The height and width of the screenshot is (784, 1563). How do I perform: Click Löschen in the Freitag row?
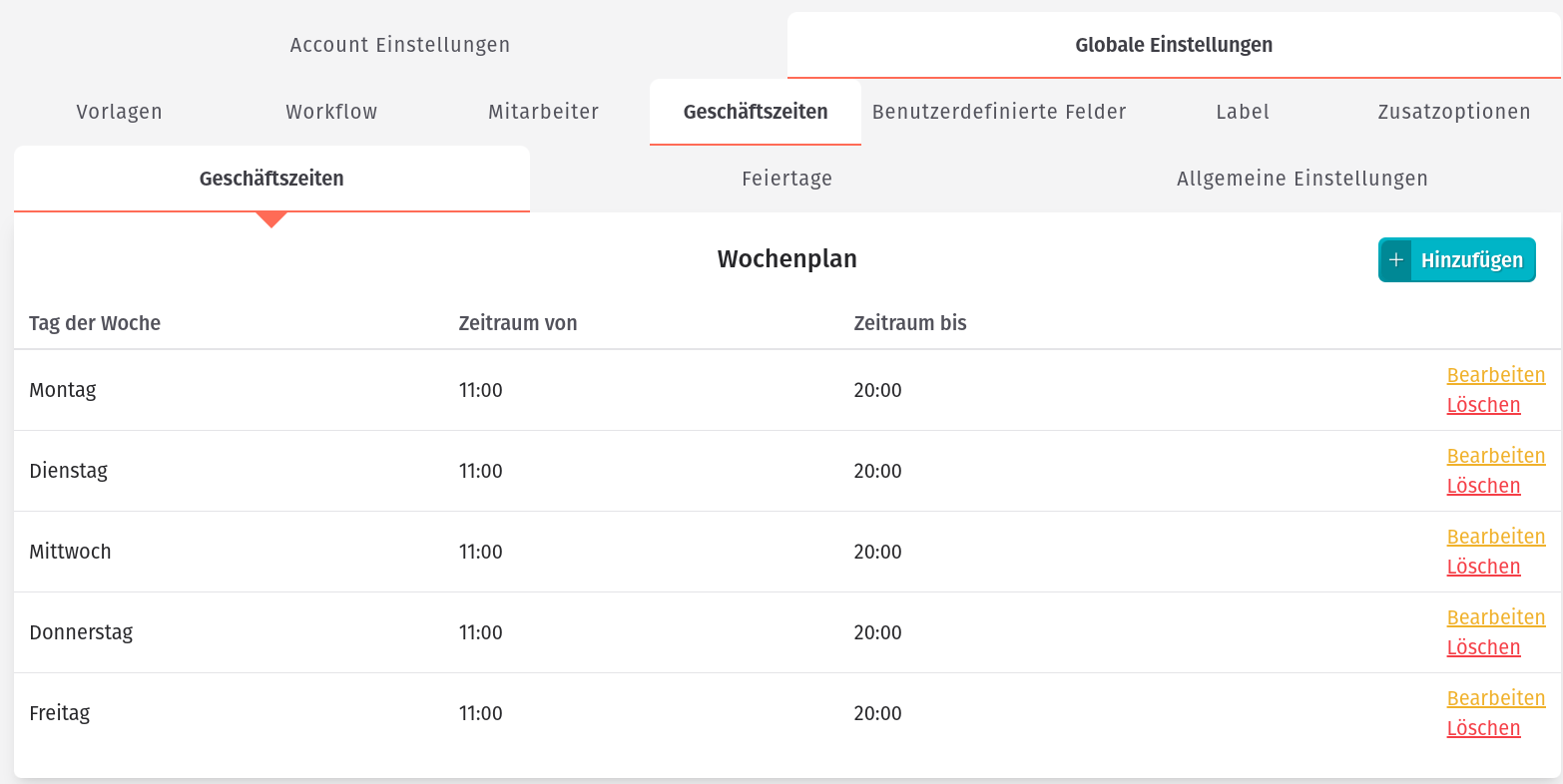pyautogui.click(x=1484, y=728)
